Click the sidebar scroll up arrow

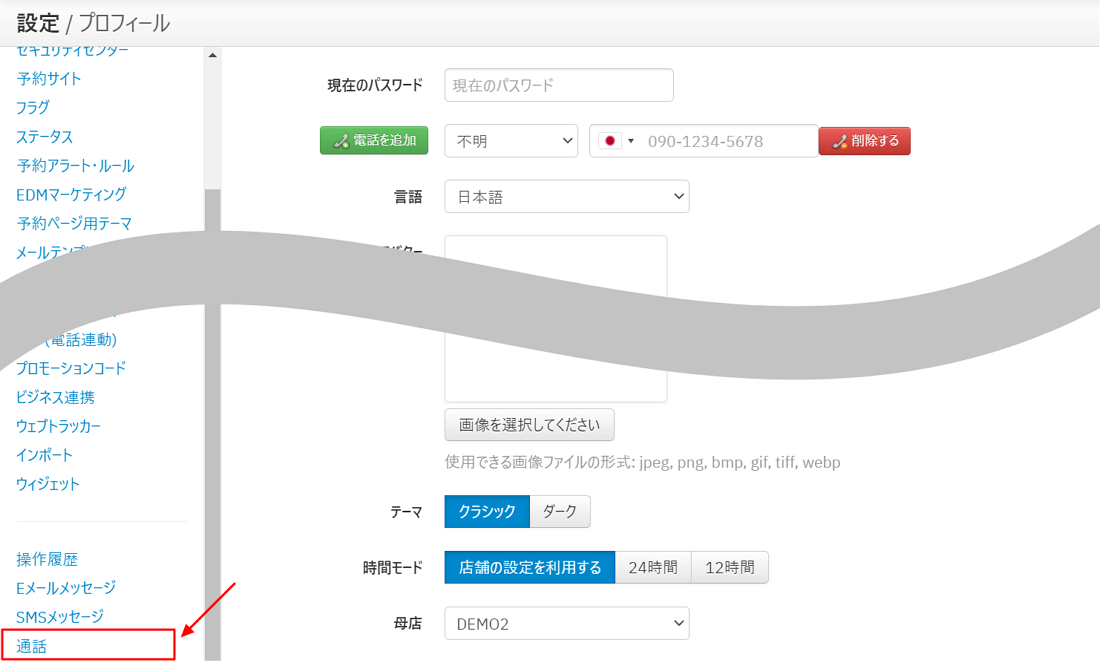point(212,56)
